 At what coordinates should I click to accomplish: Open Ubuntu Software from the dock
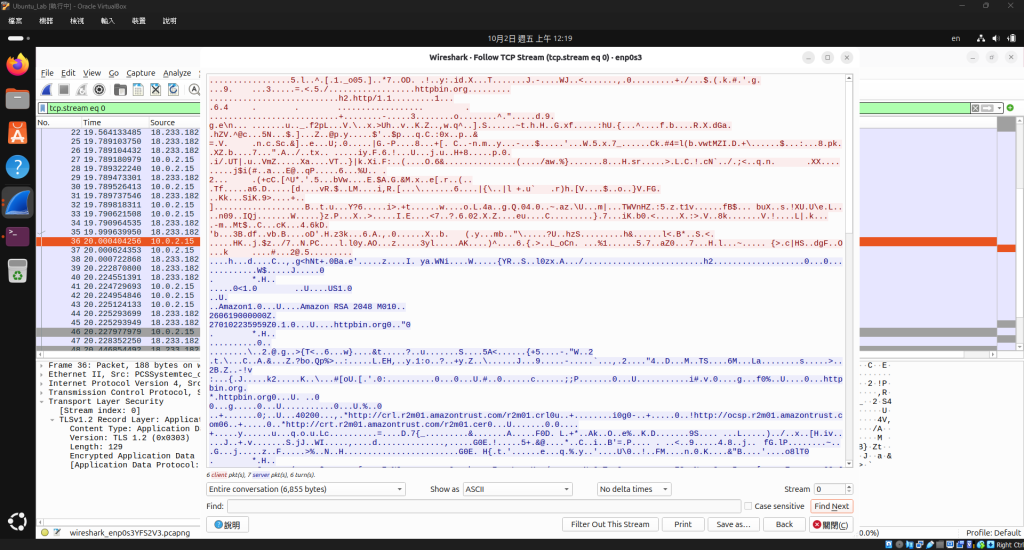point(18,133)
